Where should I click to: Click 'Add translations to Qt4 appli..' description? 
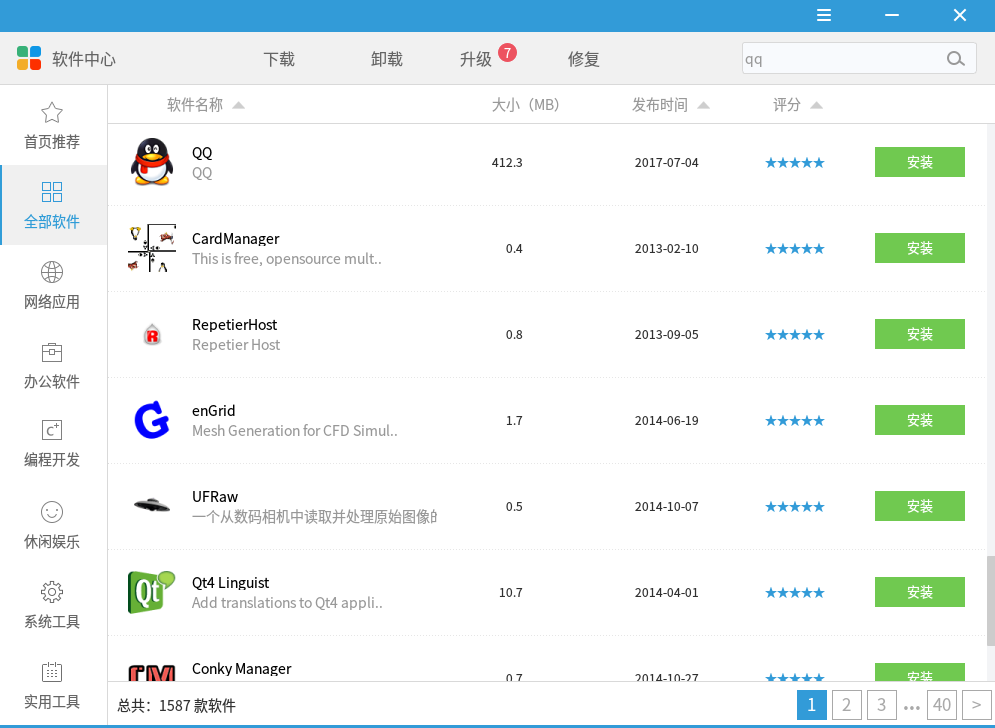[x=287, y=603]
